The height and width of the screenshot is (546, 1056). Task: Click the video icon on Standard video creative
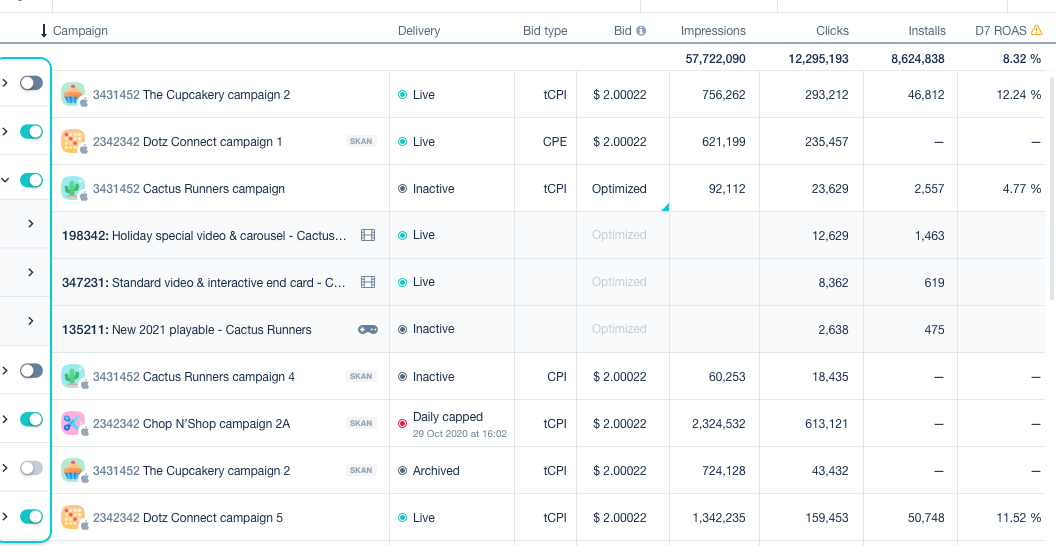pos(368,282)
